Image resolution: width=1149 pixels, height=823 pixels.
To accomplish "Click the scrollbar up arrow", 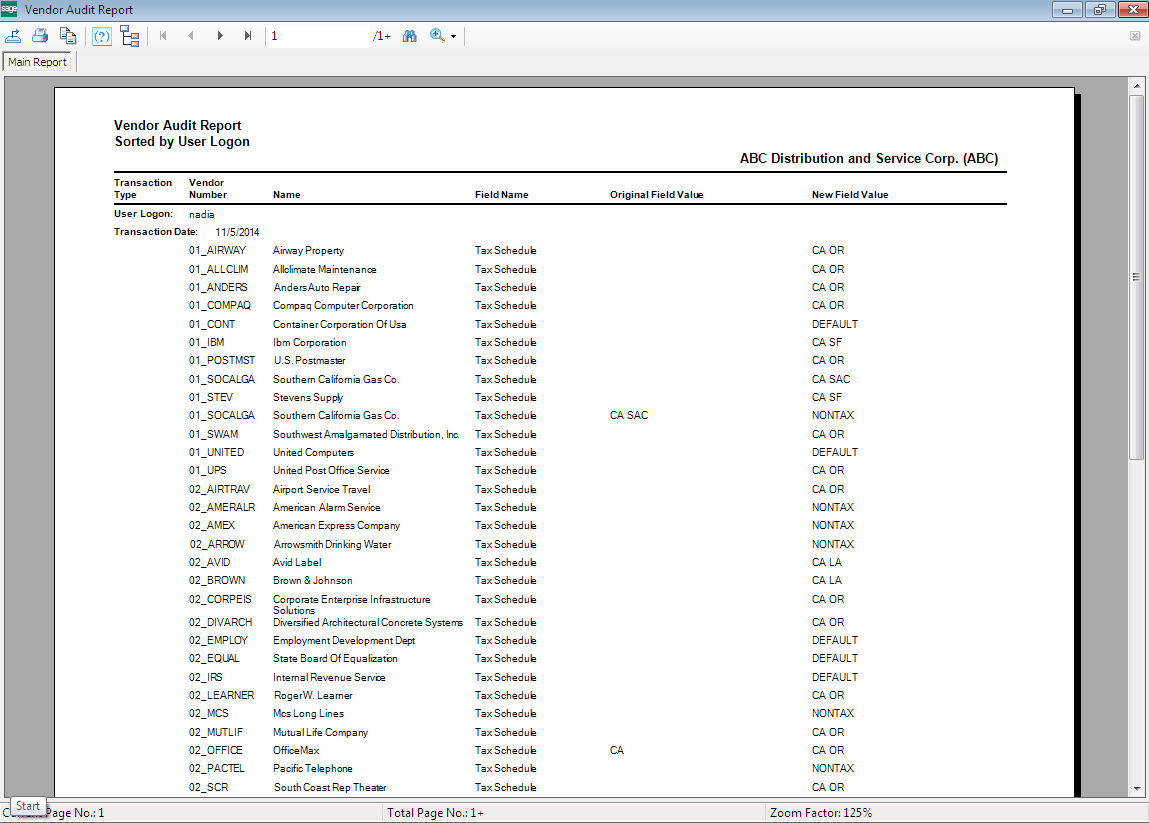I will (x=1137, y=85).
